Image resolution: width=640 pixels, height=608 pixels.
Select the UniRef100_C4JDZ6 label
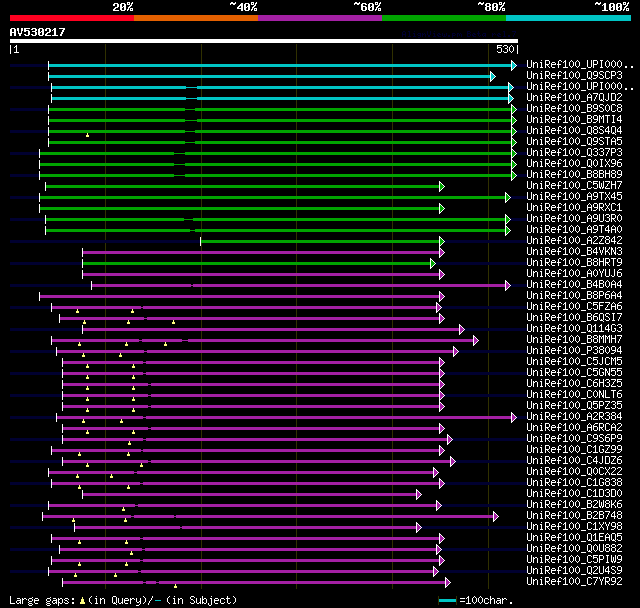tap(574, 461)
